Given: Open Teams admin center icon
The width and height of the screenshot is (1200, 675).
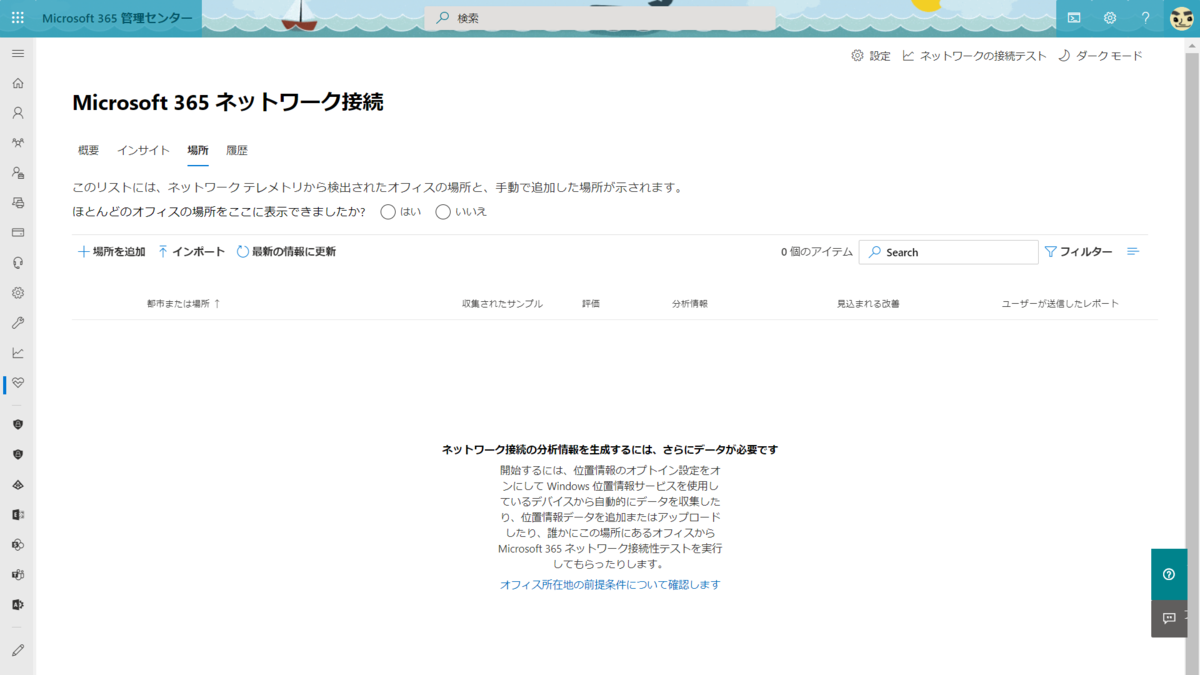Looking at the screenshot, I should tap(18, 575).
